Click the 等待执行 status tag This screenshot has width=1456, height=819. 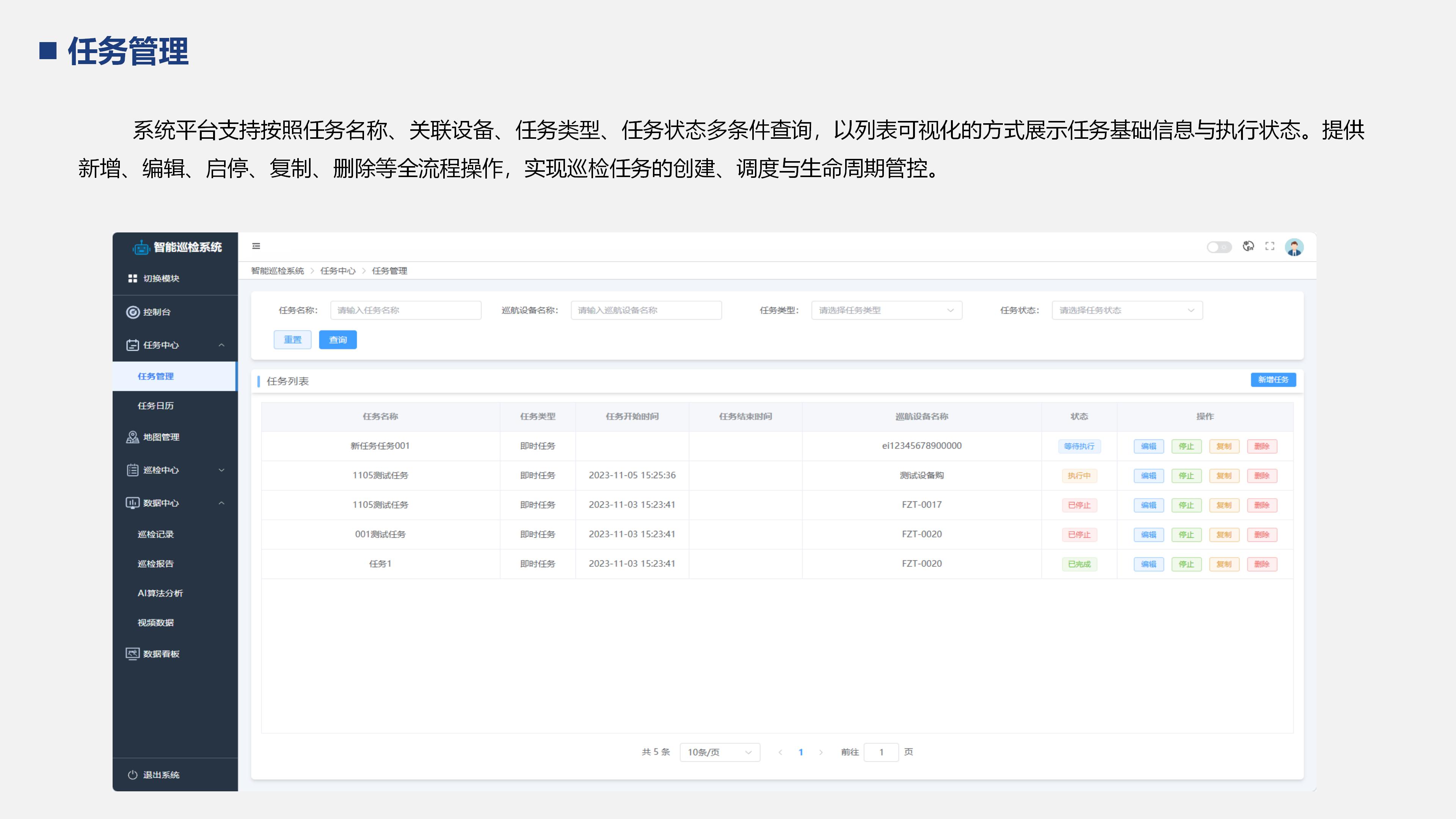1079,447
